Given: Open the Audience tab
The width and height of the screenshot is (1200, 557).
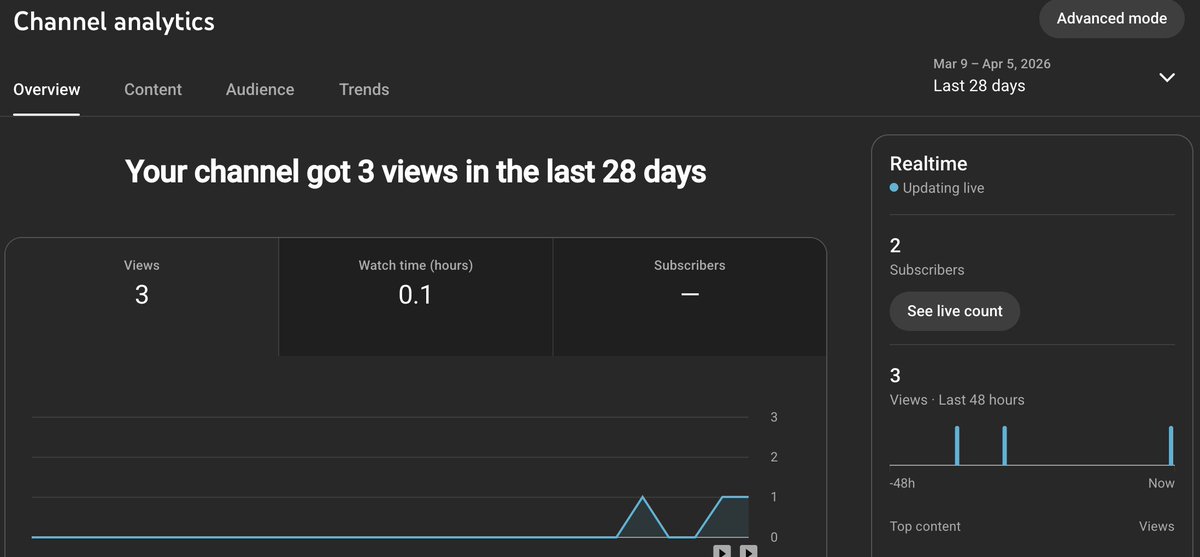Looking at the screenshot, I should click(260, 89).
